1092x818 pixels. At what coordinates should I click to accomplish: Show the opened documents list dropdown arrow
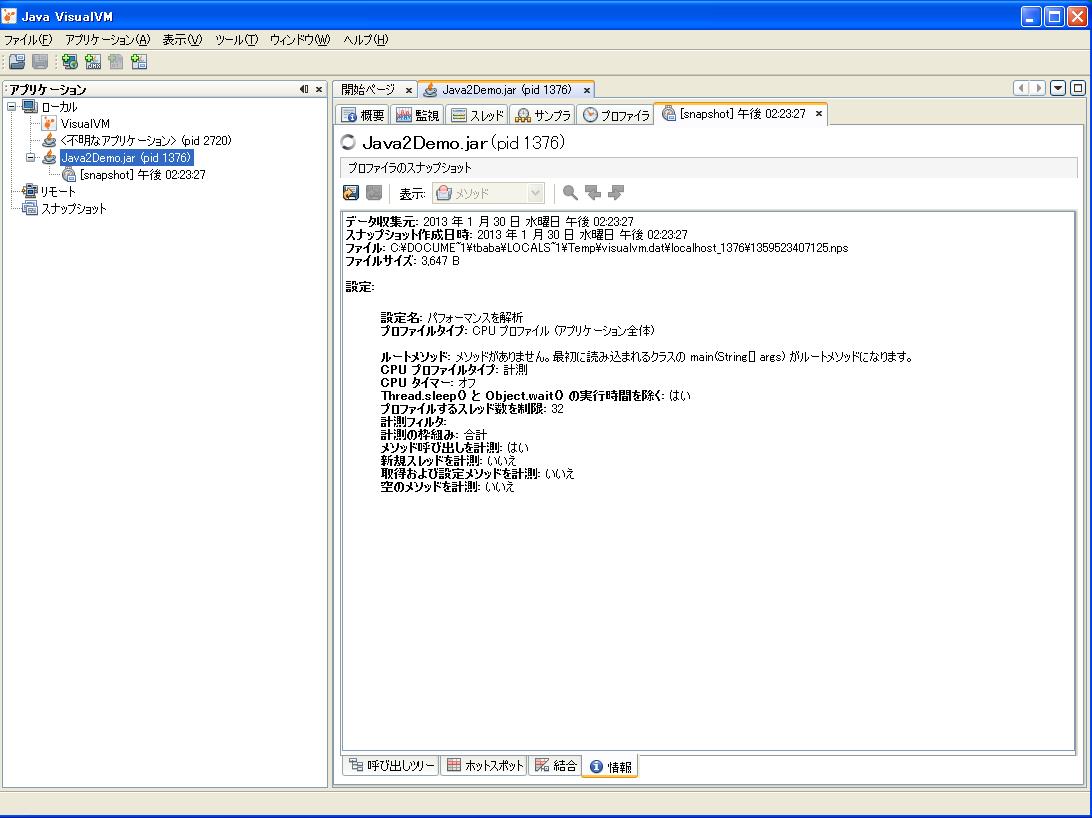tap(1058, 89)
